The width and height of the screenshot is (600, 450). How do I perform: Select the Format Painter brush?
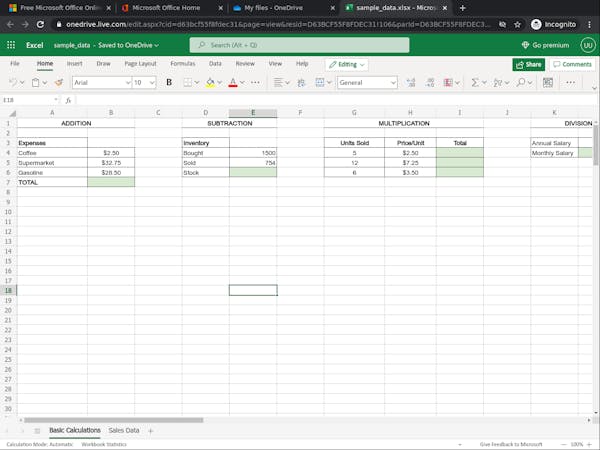point(59,82)
